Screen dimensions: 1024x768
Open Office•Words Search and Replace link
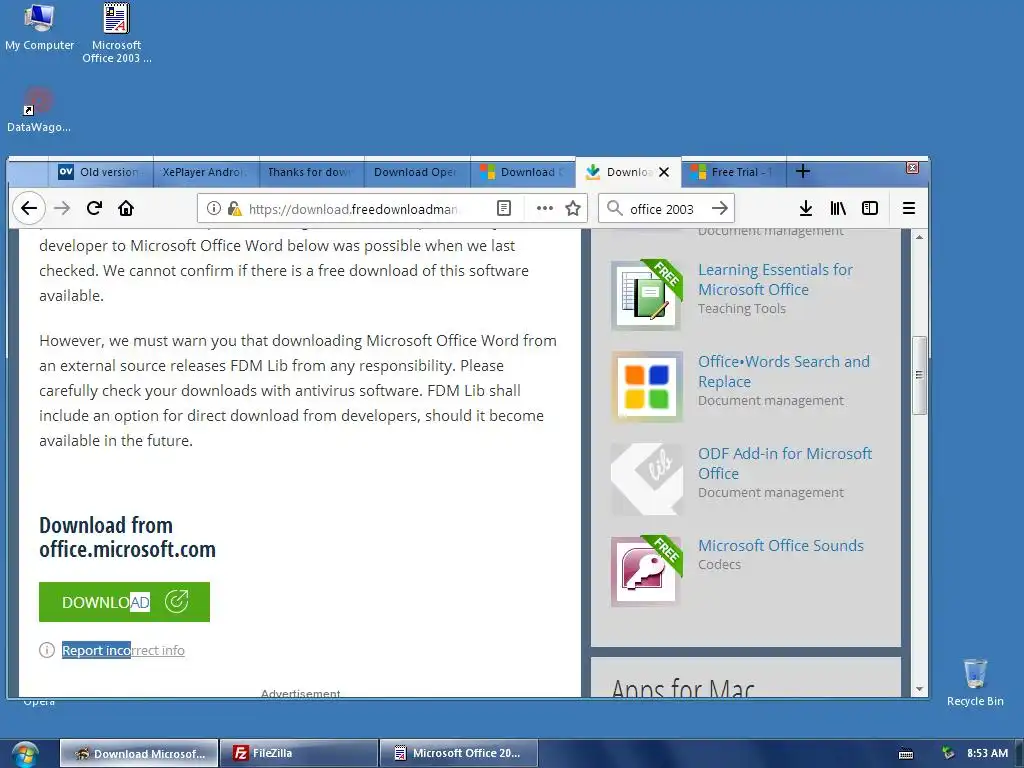click(x=784, y=371)
